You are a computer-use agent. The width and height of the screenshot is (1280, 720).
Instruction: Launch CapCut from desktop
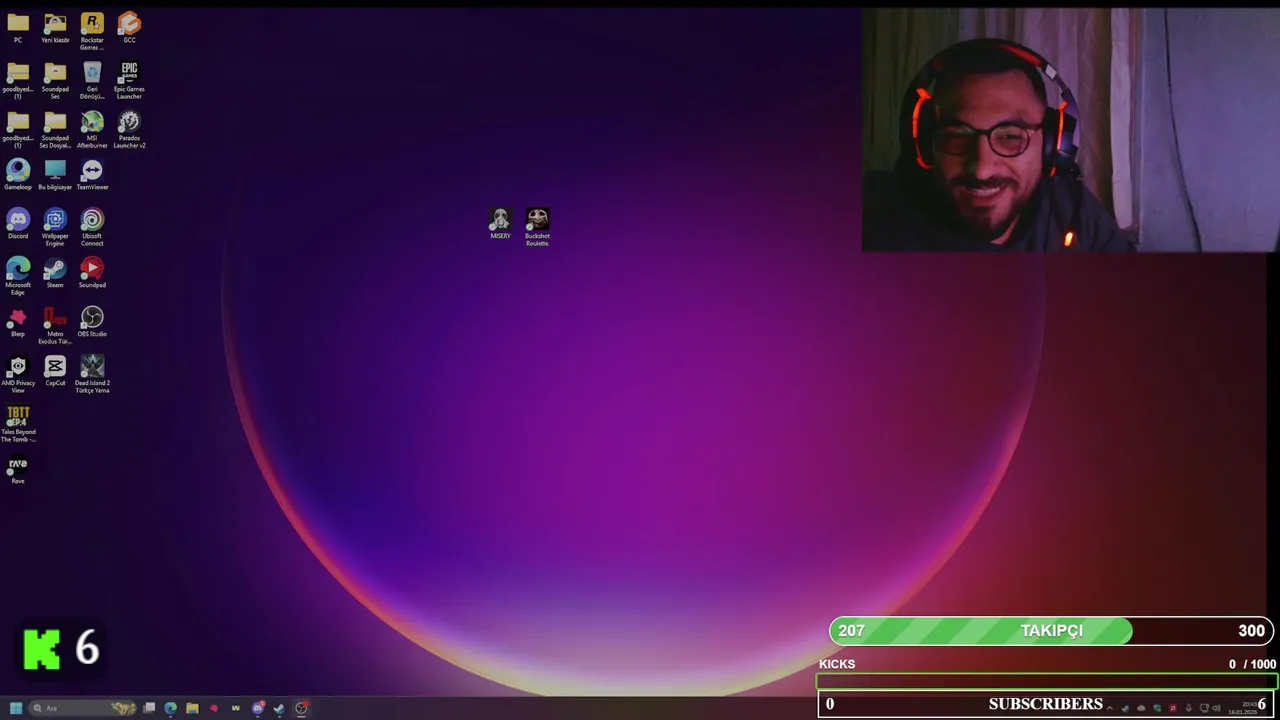[55, 370]
